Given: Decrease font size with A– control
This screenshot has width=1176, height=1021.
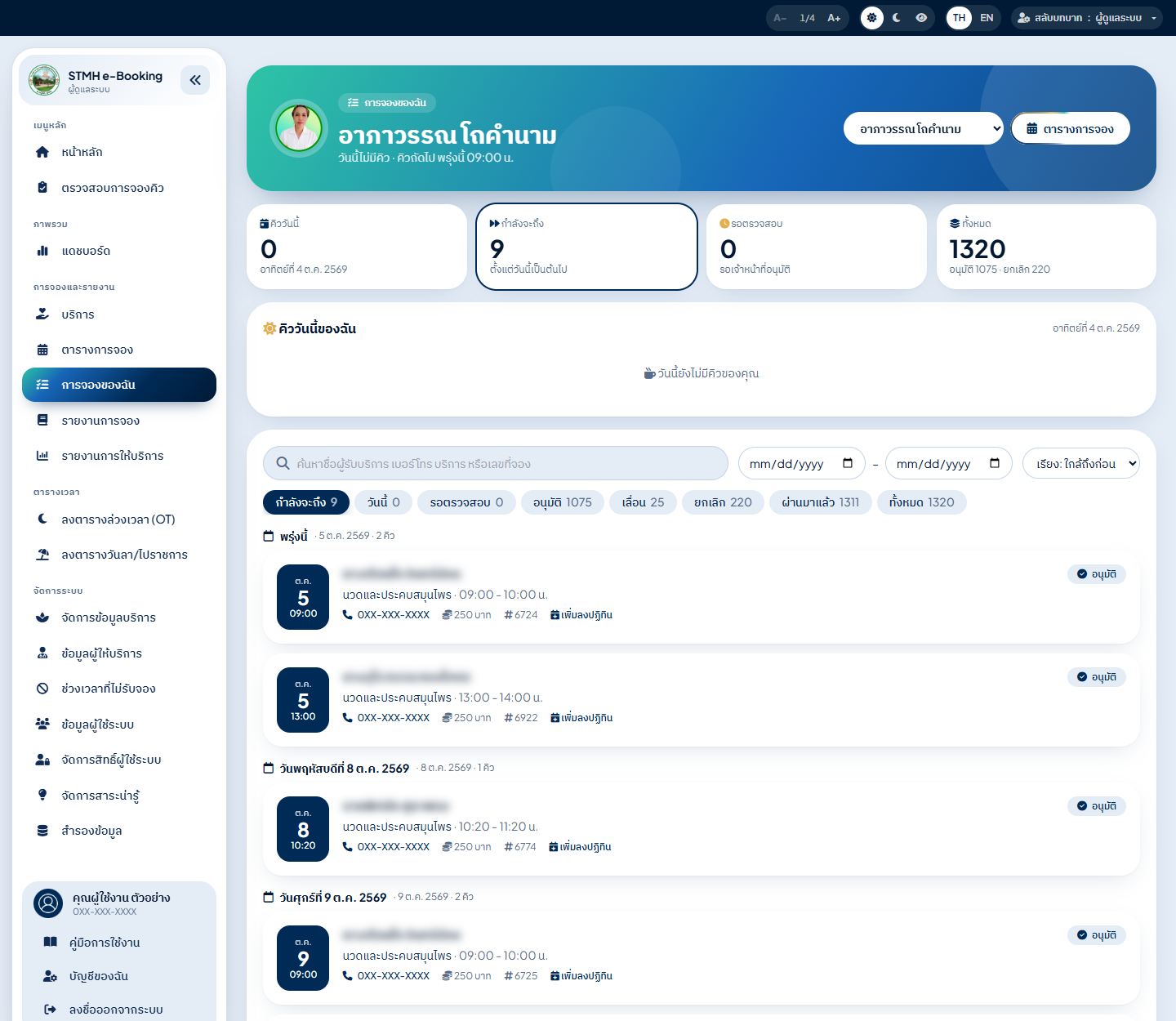Looking at the screenshot, I should [780, 18].
